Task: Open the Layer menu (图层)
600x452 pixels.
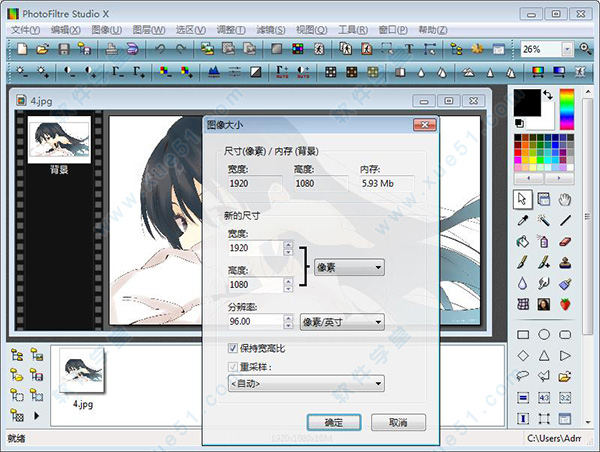Action: point(149,30)
